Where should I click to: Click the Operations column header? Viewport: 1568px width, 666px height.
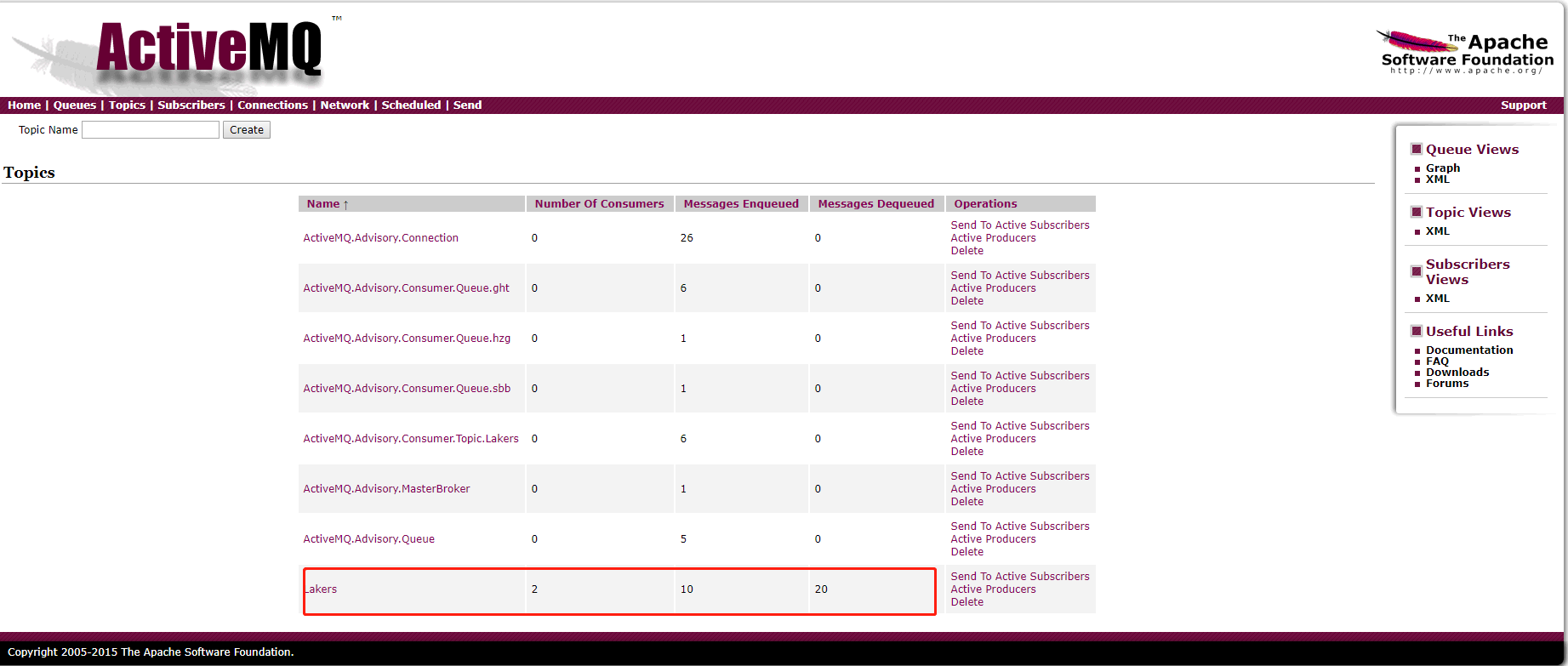(x=985, y=204)
